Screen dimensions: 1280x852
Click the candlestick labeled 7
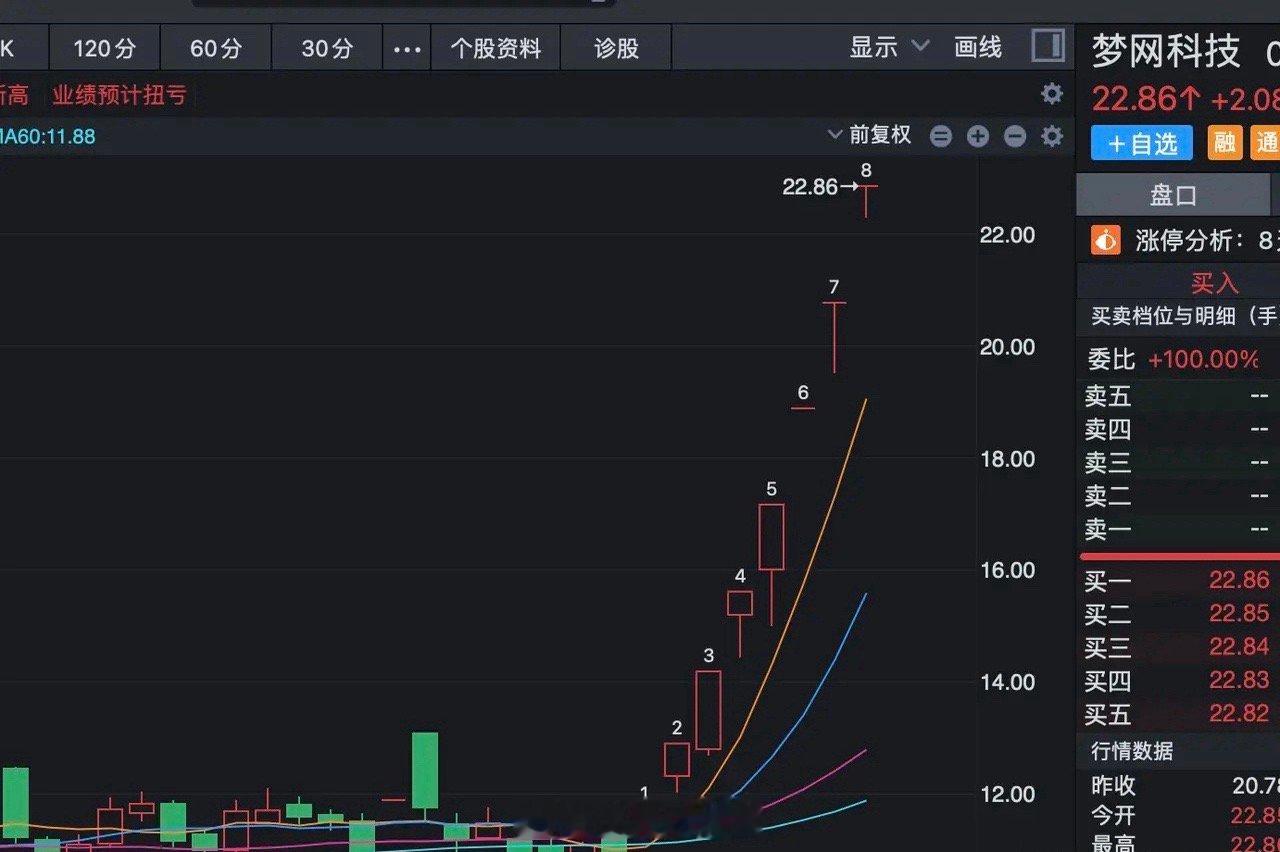coord(834,337)
